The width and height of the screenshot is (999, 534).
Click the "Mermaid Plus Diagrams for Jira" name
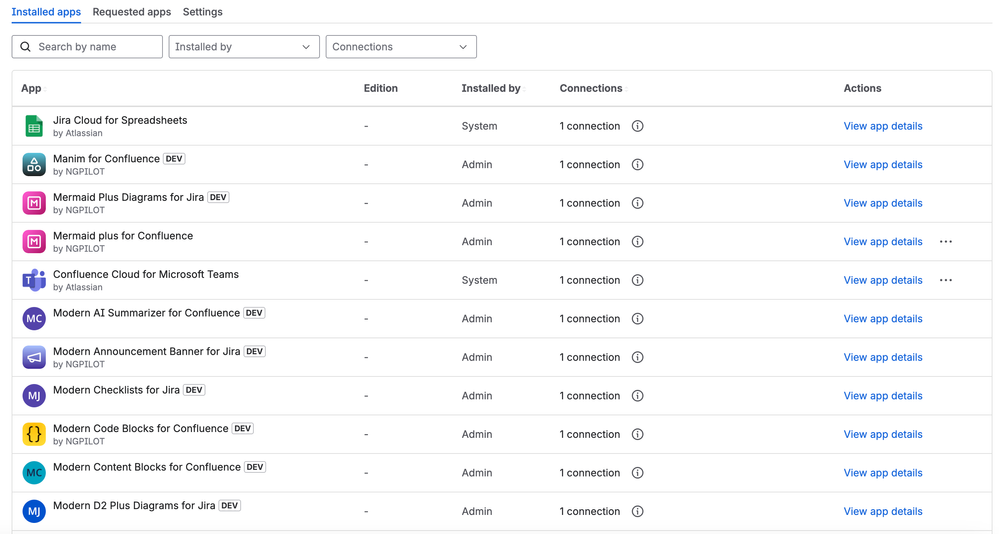click(128, 198)
